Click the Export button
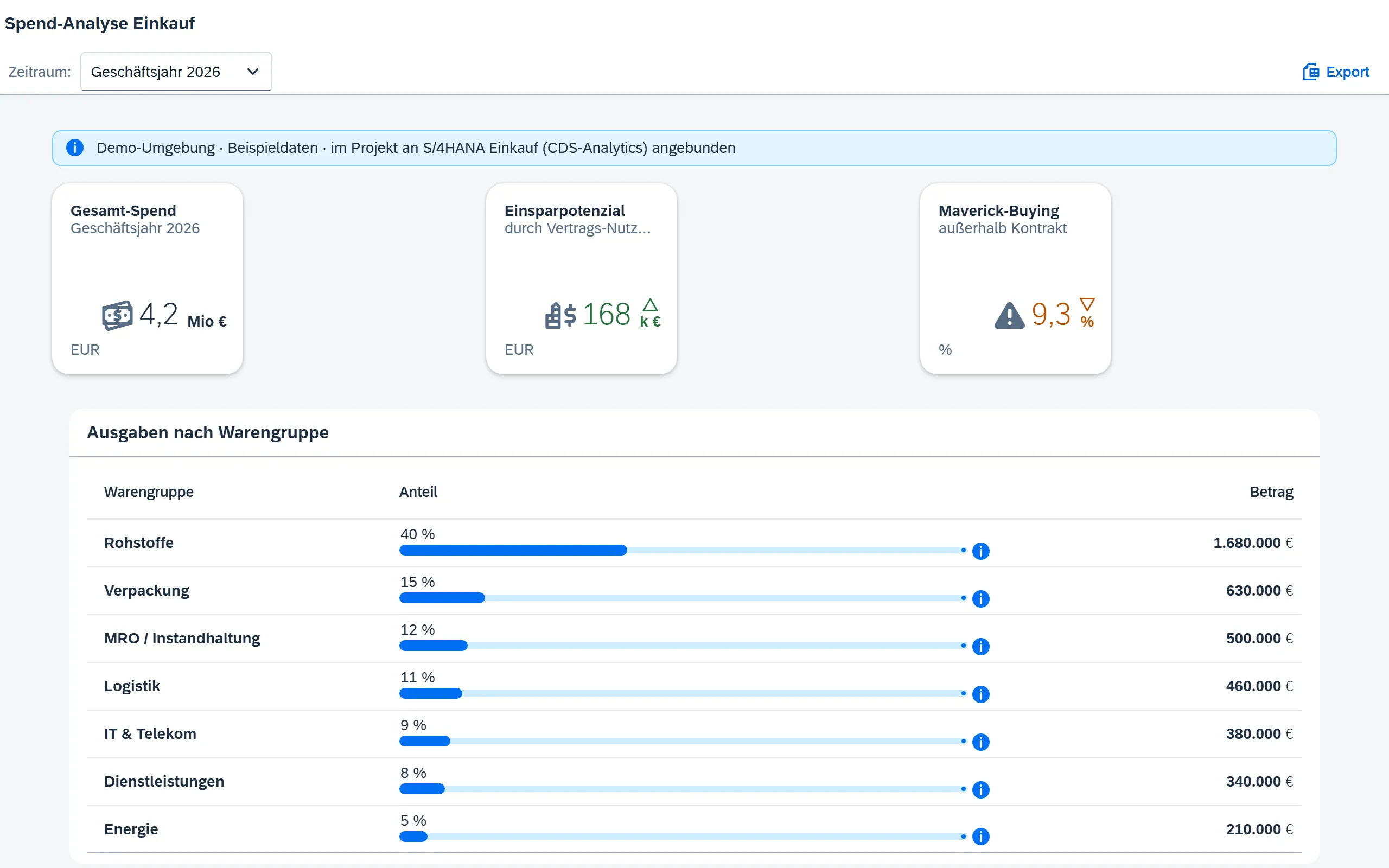 click(1336, 72)
